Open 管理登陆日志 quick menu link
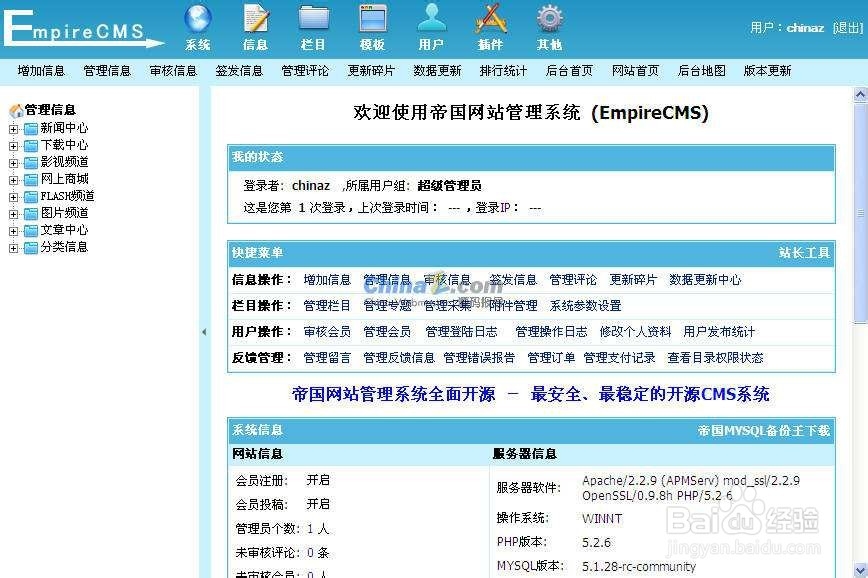Screen dimensions: 868x578 pos(461,332)
